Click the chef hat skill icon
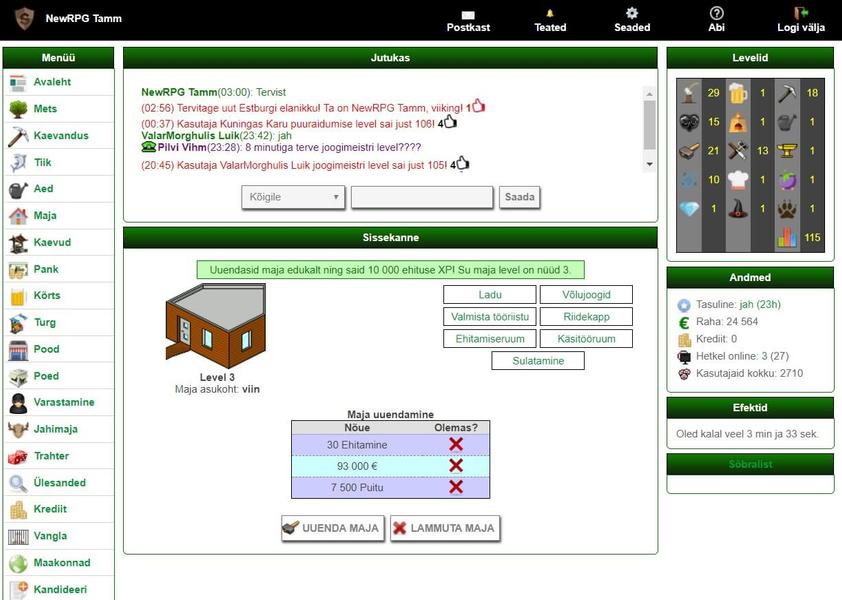 click(737, 180)
